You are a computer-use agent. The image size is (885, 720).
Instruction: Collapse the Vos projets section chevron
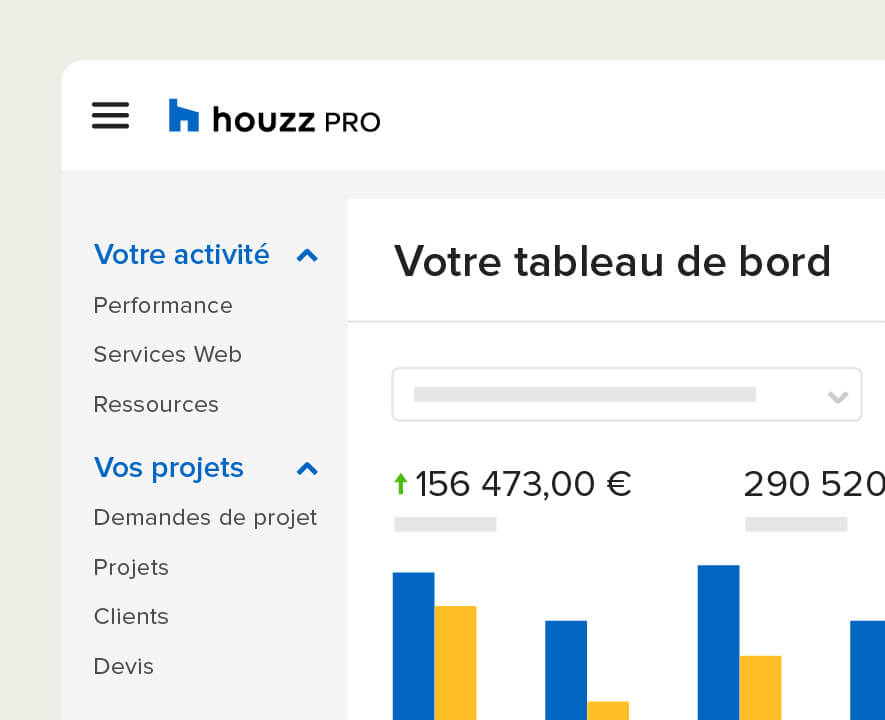click(x=307, y=468)
